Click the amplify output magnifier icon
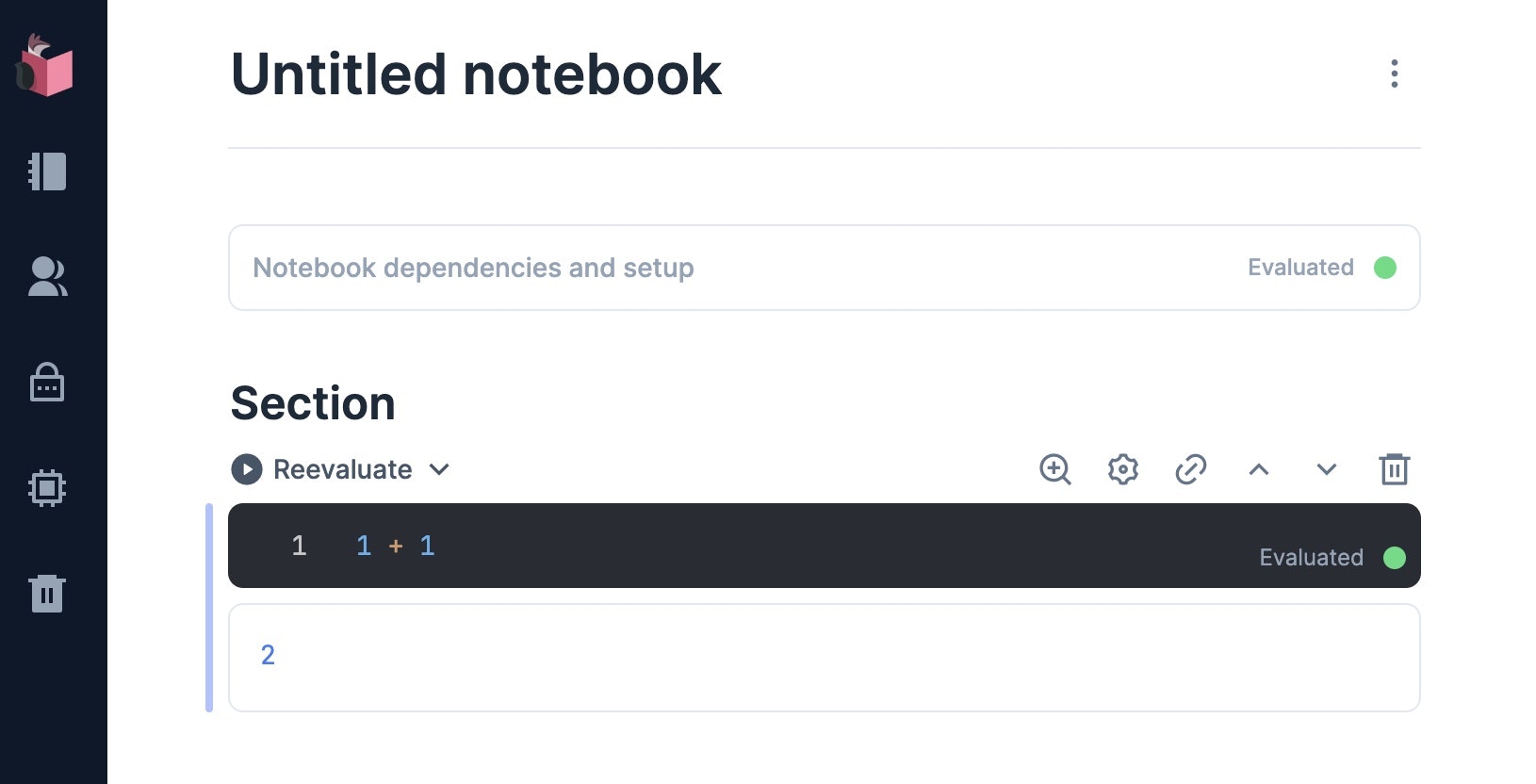The image size is (1536, 784). tap(1055, 469)
